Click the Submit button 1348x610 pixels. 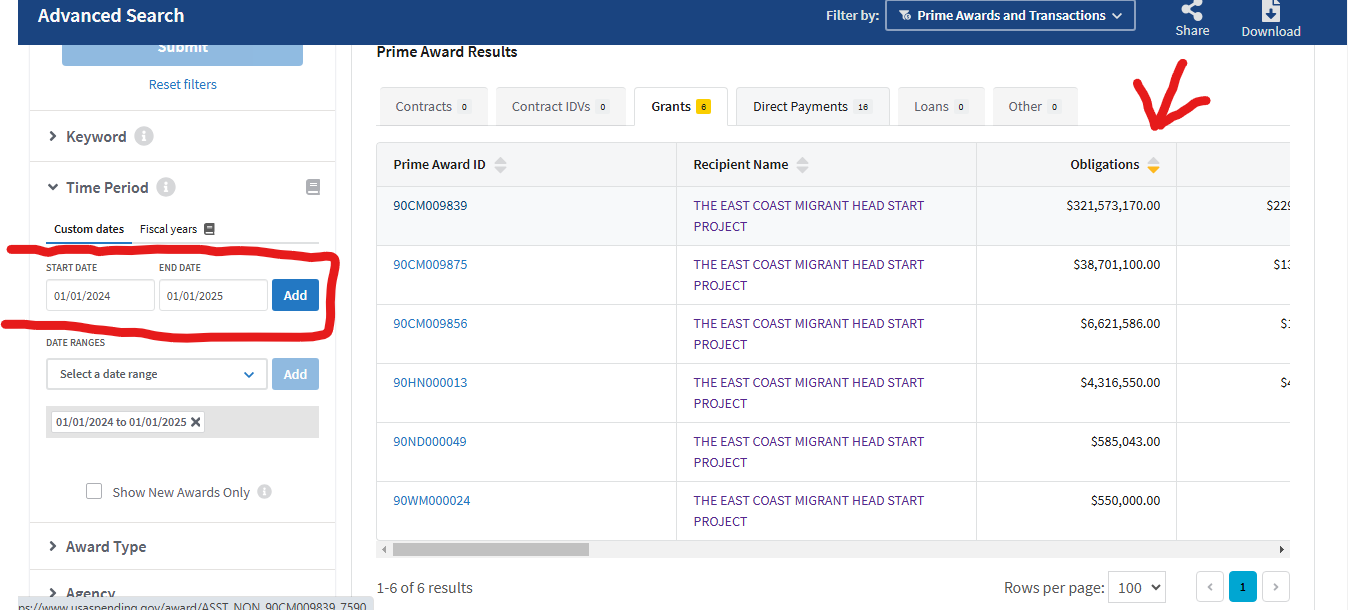coord(182,52)
